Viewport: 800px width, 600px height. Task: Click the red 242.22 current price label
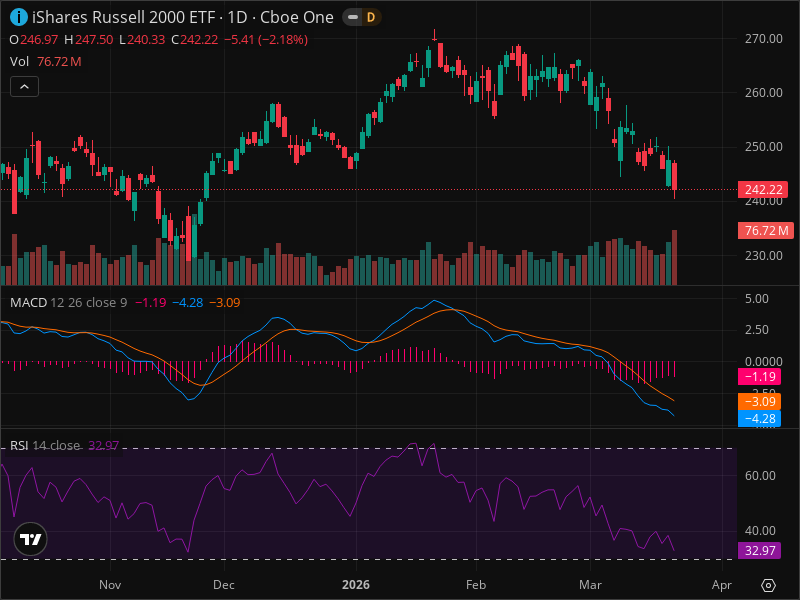[x=763, y=190]
